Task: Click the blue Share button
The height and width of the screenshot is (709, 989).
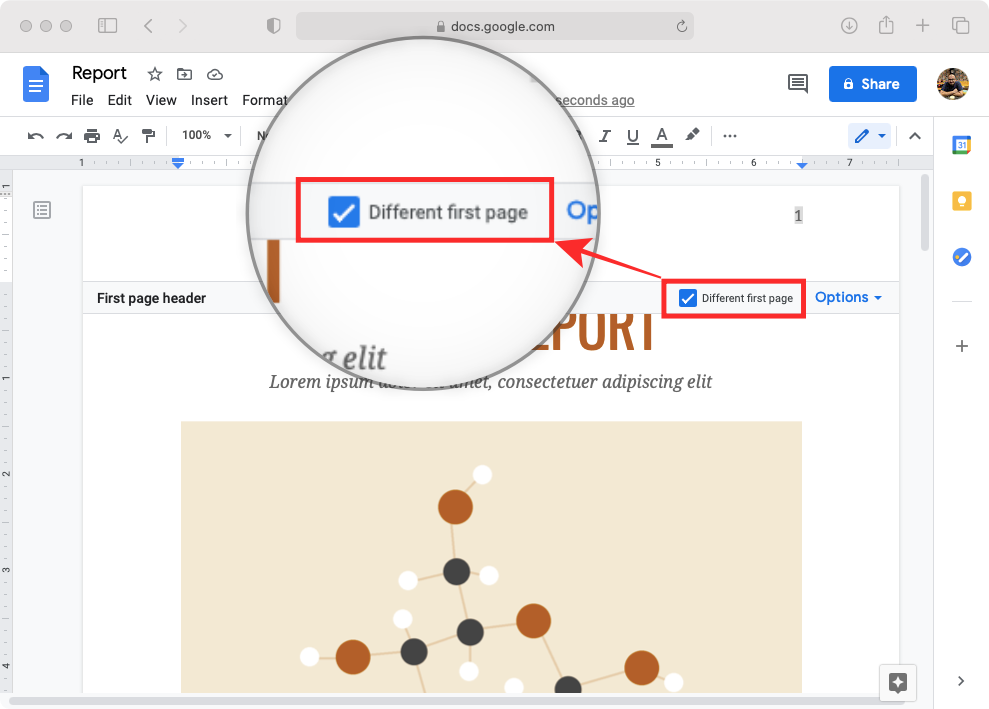Action: point(871,84)
